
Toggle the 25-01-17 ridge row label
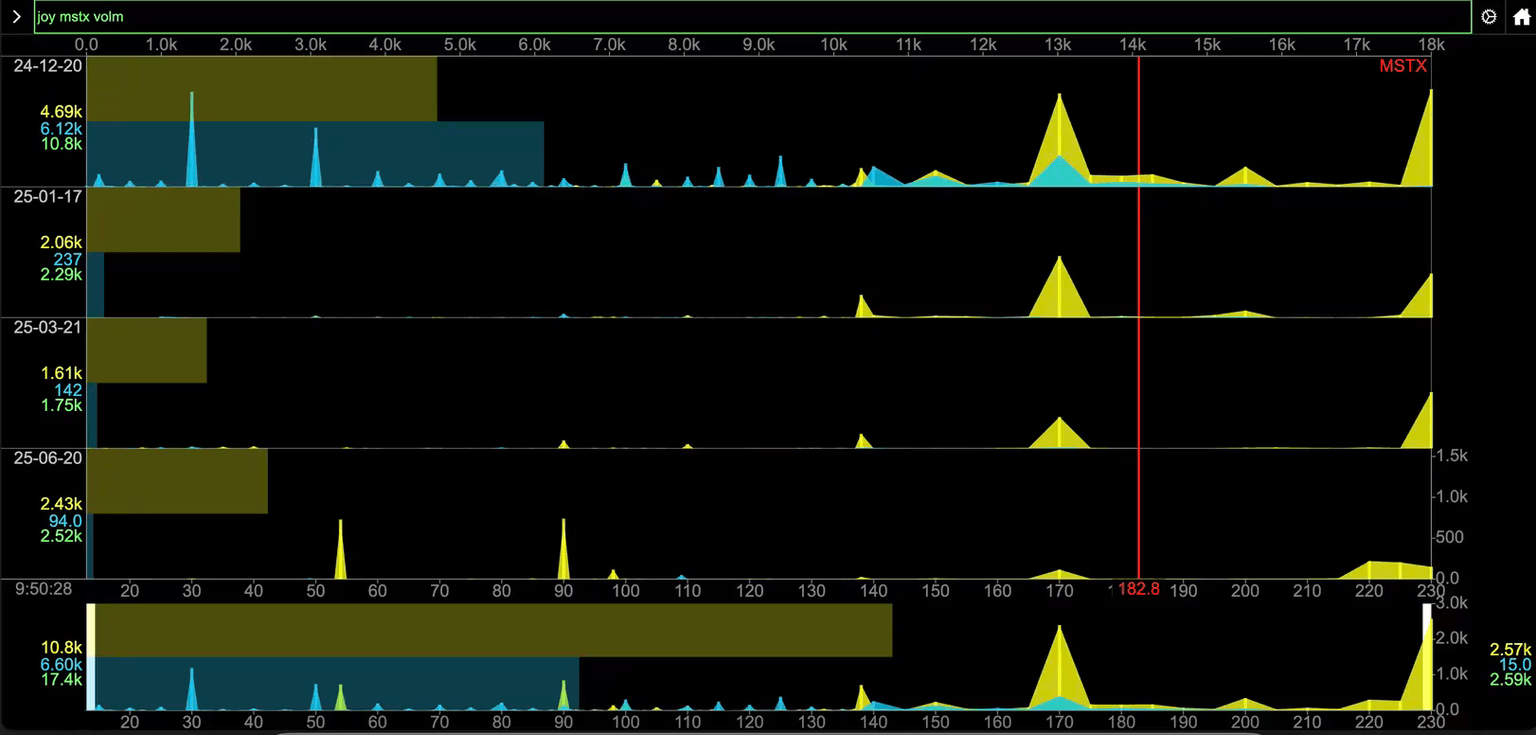(x=46, y=197)
